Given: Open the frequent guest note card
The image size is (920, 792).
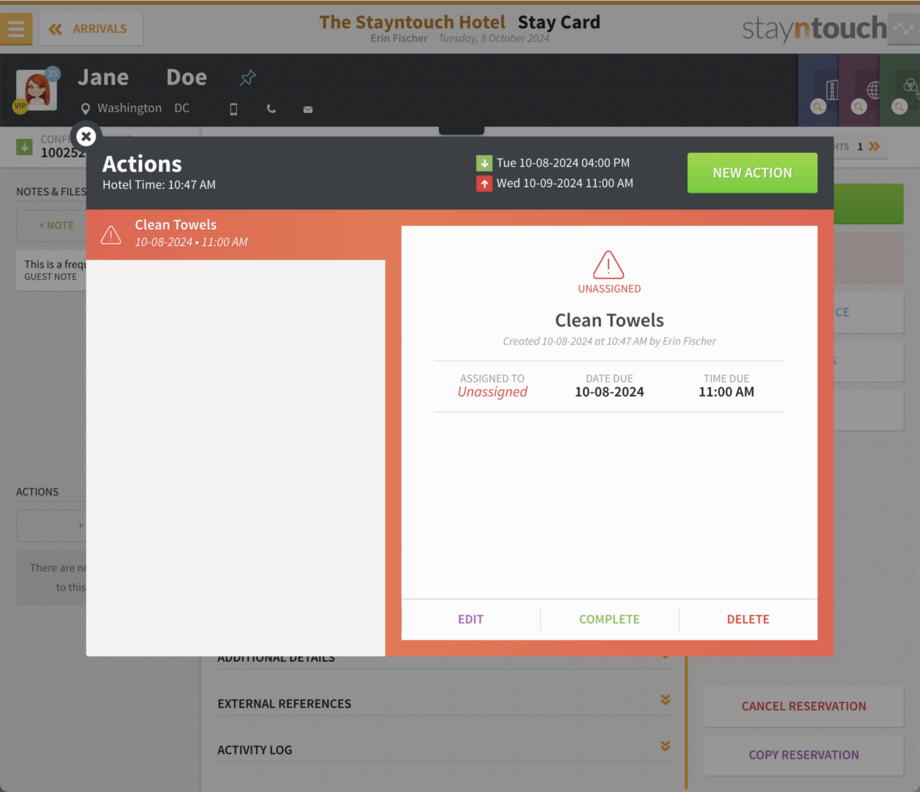Looking at the screenshot, I should tap(52, 270).
